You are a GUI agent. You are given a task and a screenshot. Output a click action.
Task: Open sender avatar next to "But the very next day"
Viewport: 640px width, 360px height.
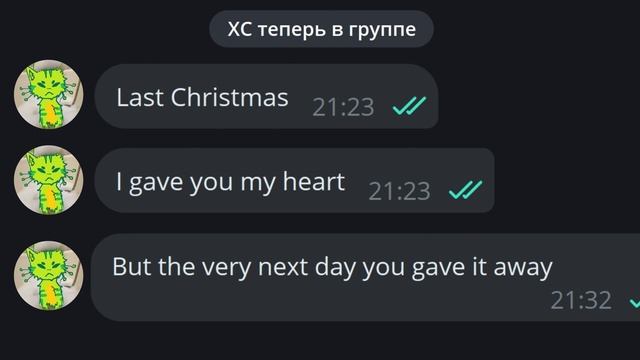pos(49,276)
